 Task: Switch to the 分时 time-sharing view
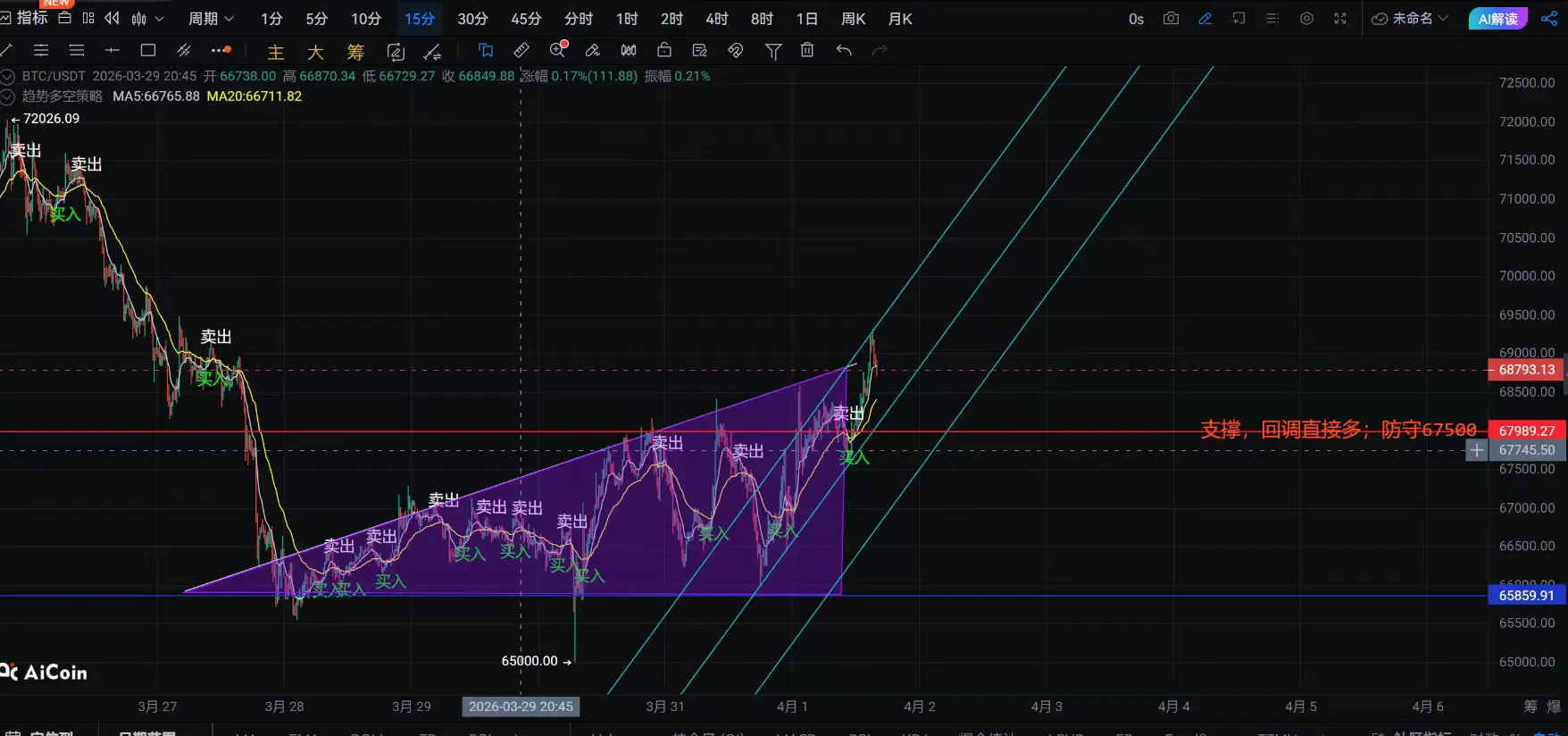[x=579, y=19]
